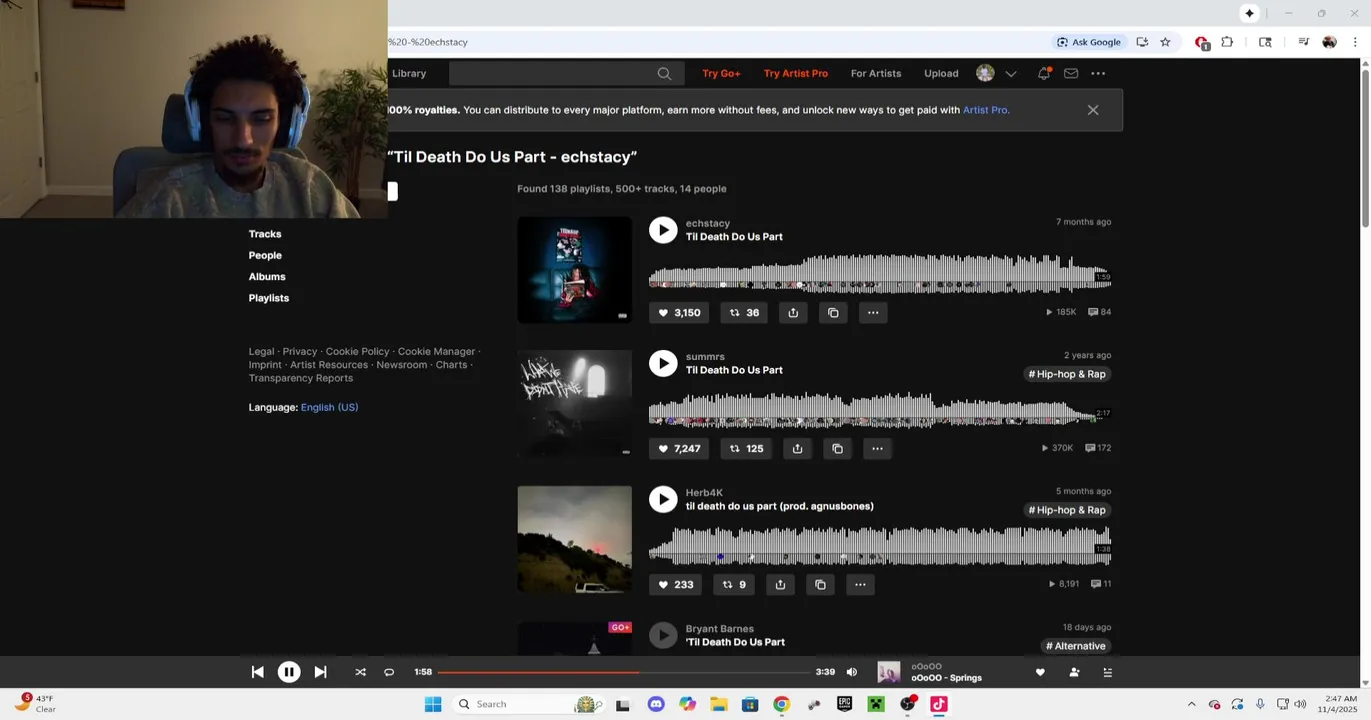The height and width of the screenshot is (720, 1371).
Task: Seek within echstacy track waveform
Action: (x=879, y=275)
